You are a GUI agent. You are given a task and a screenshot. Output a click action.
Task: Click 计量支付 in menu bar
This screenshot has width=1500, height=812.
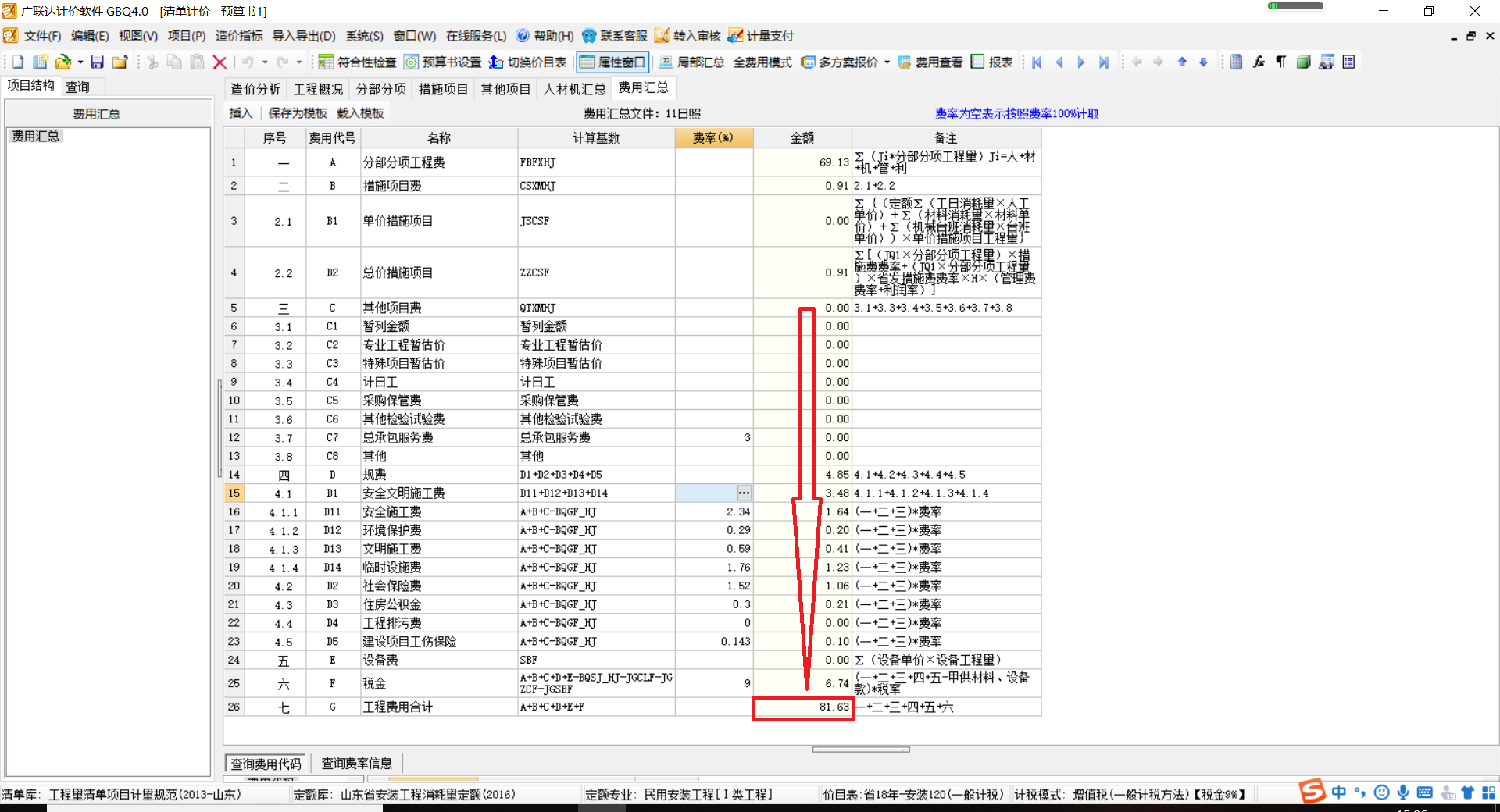click(x=761, y=36)
